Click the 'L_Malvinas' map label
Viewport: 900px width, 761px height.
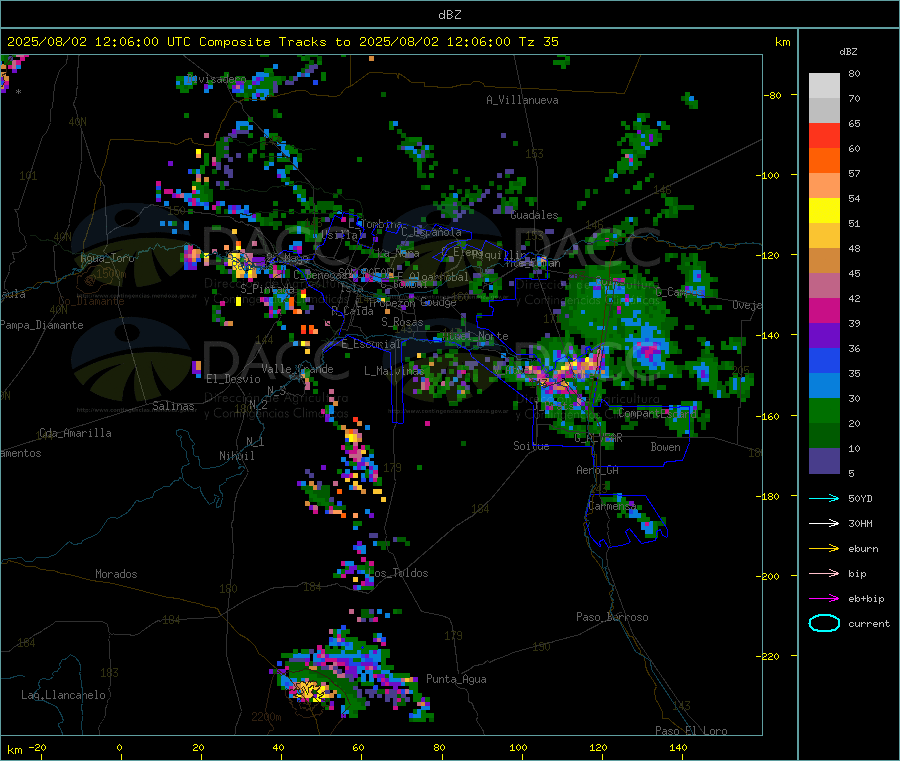click(394, 371)
